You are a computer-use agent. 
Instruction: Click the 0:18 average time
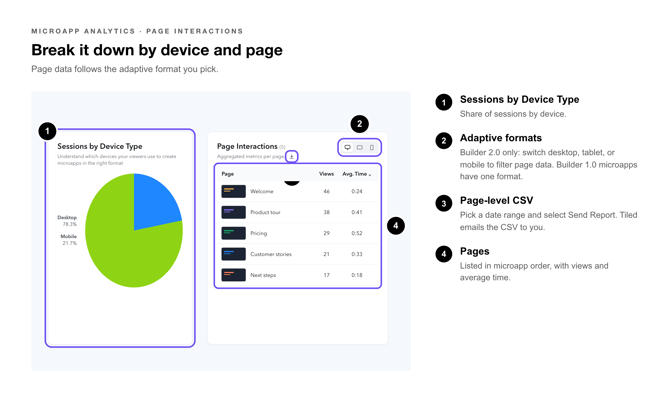(x=357, y=275)
